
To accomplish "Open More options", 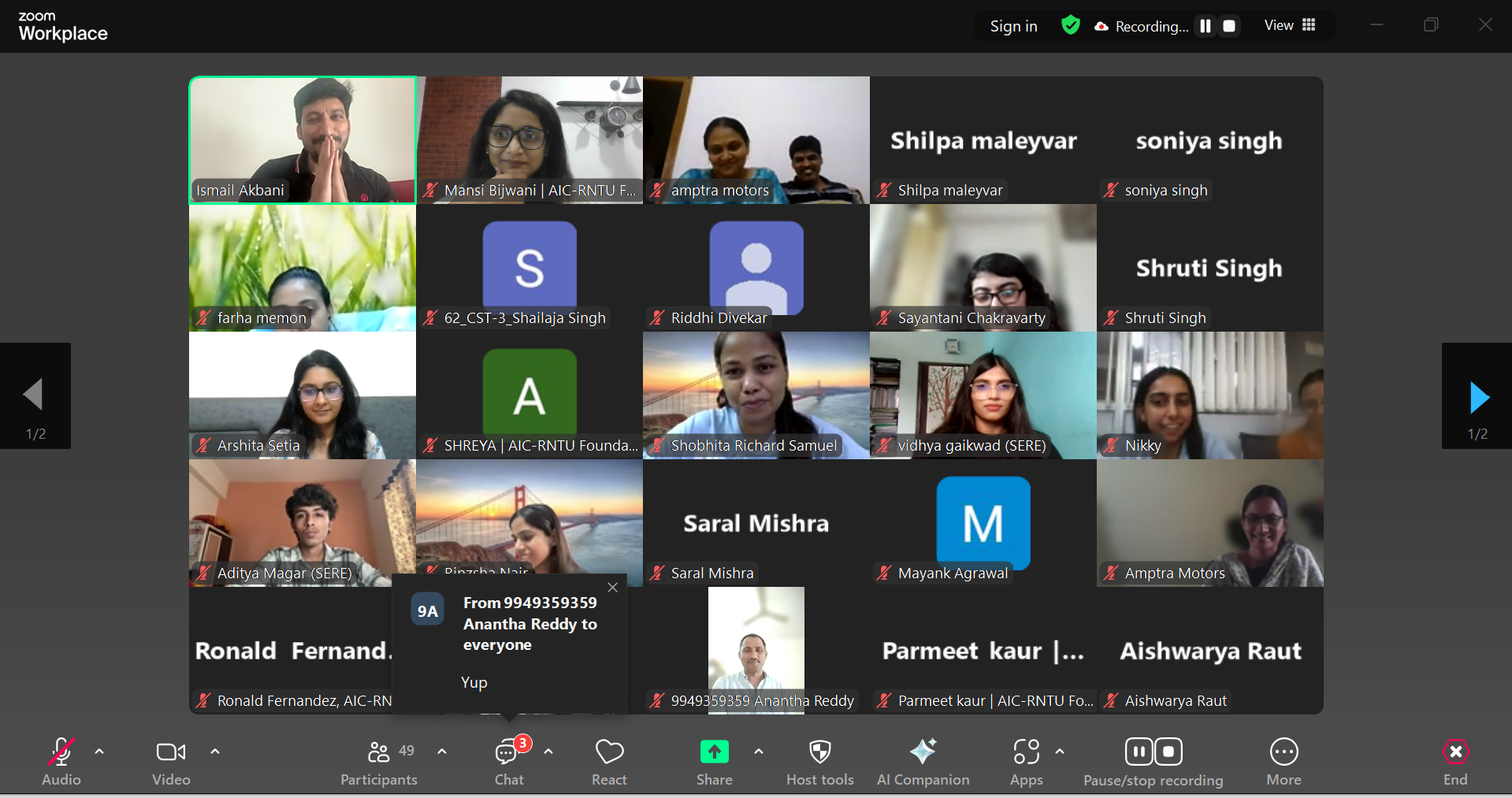I will coord(1284,761).
